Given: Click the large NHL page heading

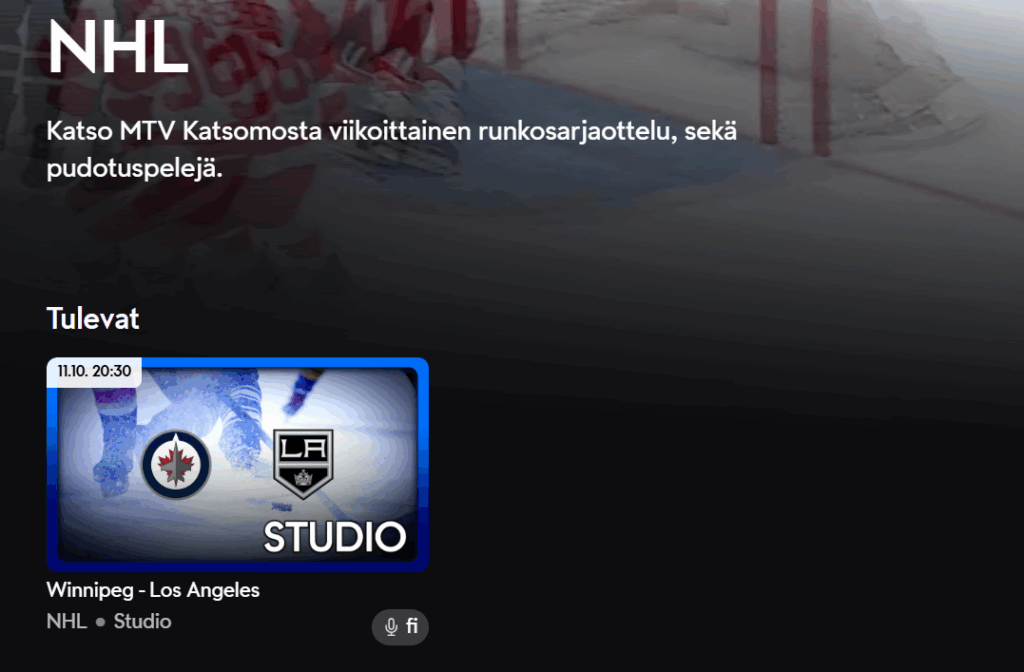Looking at the screenshot, I should pos(118,47).
